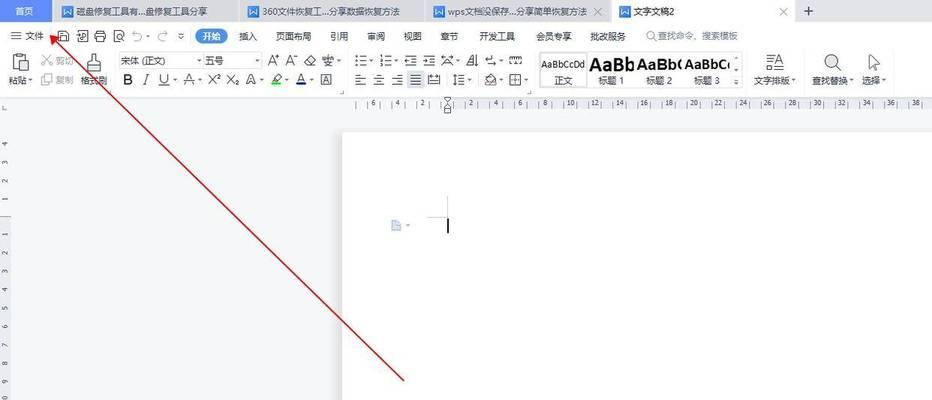Click the text effects outlined A icon
This screenshot has height=400, width=932.
coord(251,80)
